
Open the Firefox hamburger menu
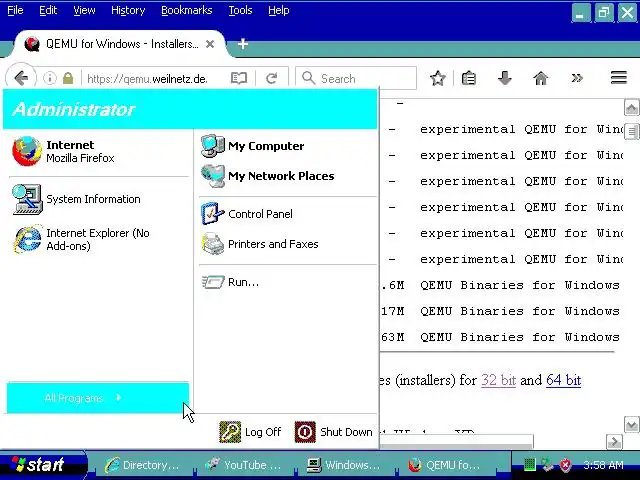pos(619,77)
